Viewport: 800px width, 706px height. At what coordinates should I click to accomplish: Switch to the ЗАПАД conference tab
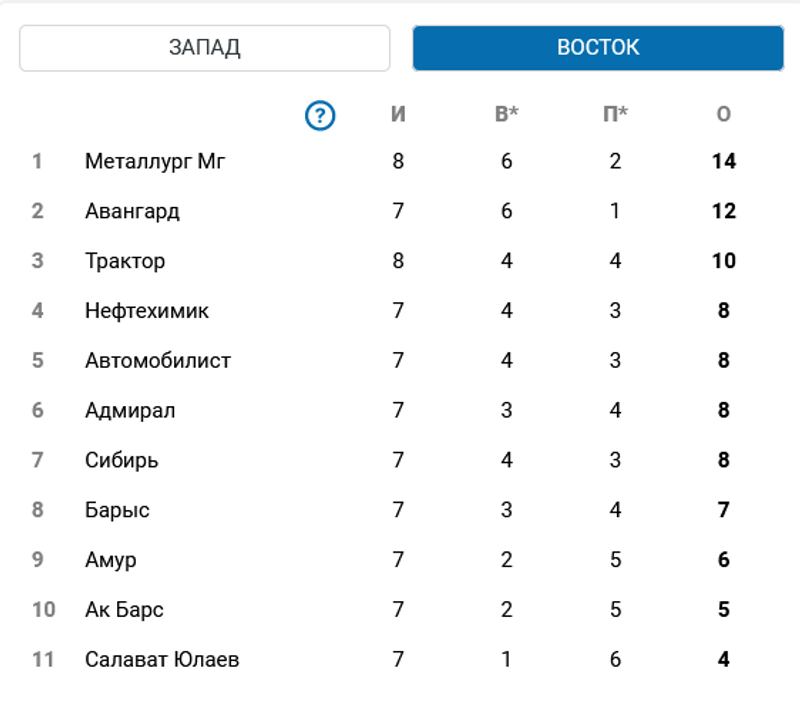[204, 48]
